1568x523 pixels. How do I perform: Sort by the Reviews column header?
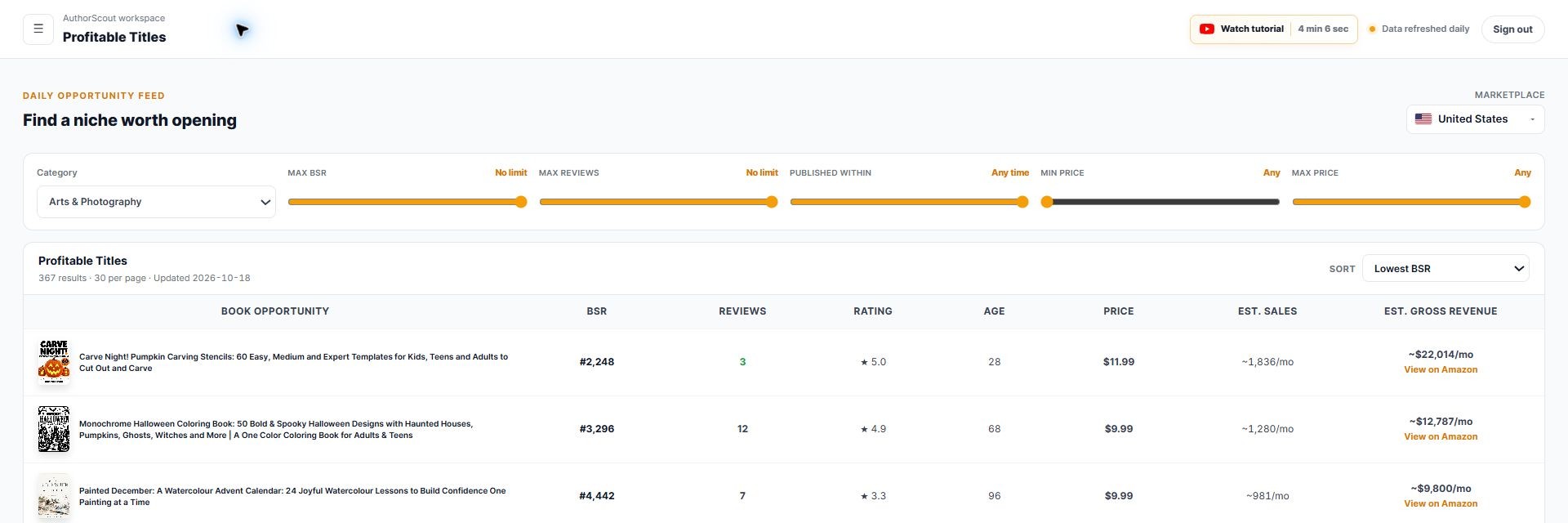tap(742, 311)
